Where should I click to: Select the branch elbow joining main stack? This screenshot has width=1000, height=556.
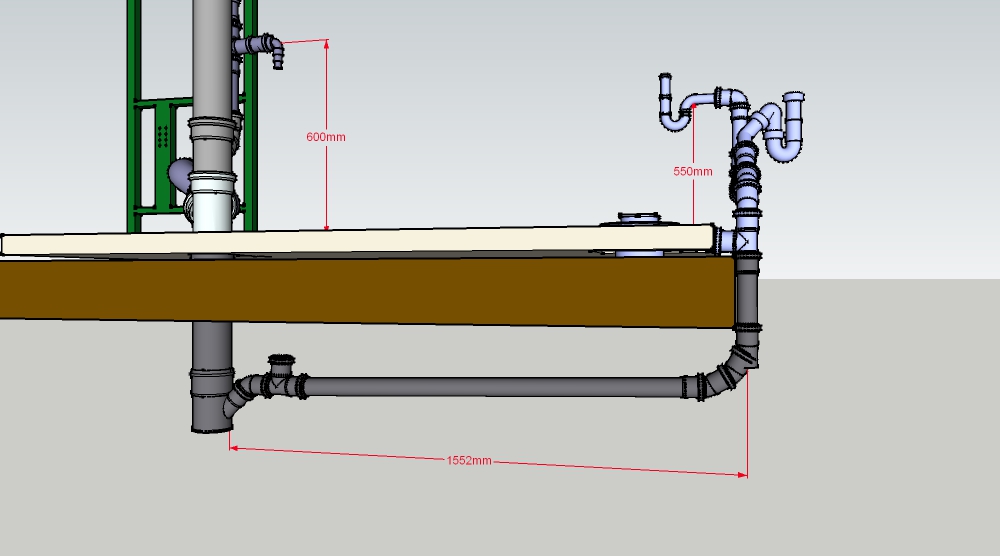241,395
